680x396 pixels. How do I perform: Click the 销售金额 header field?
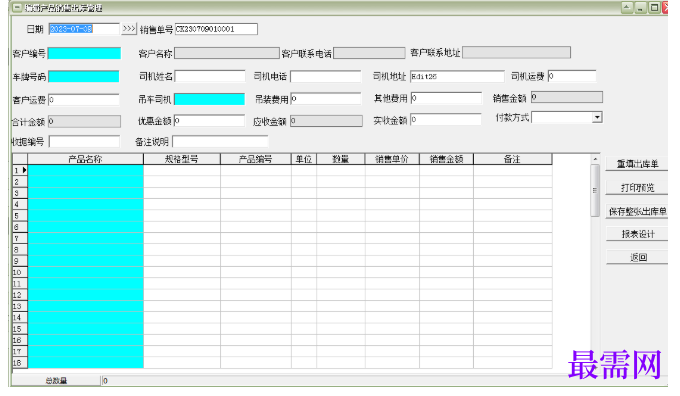click(x=567, y=97)
